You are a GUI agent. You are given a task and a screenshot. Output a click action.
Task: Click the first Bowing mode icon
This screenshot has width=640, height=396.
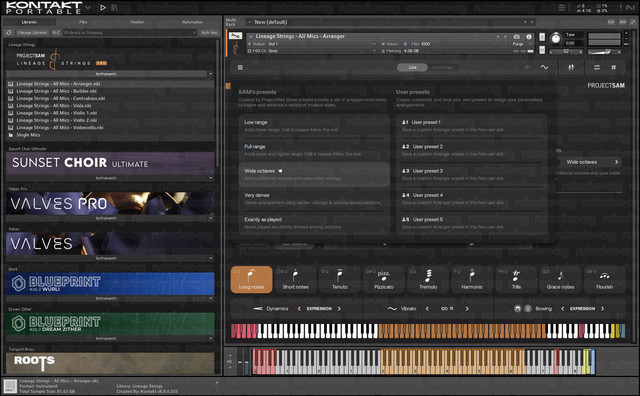click(x=518, y=309)
